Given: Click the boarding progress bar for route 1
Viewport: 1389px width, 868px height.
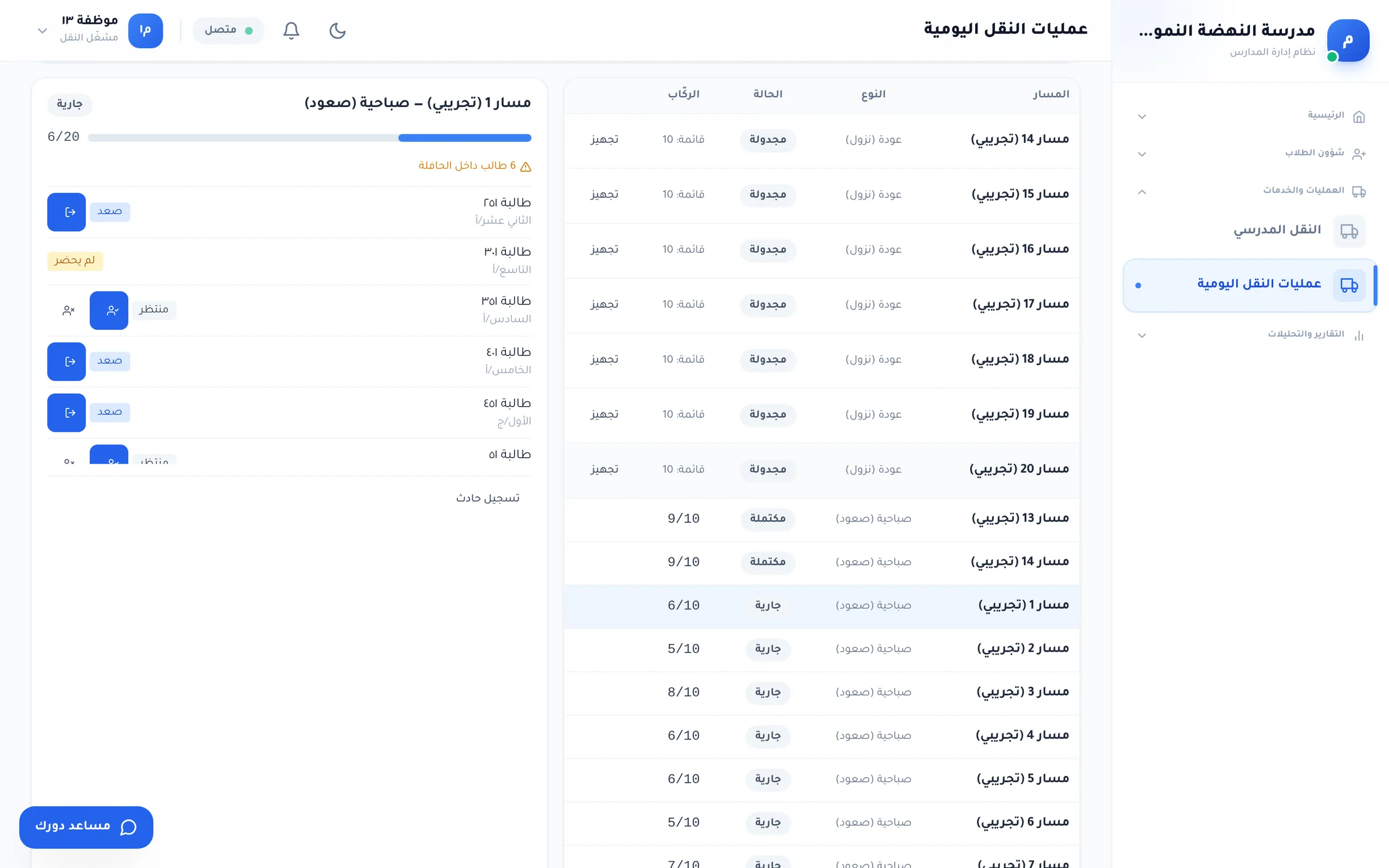Looking at the screenshot, I should tap(310, 138).
